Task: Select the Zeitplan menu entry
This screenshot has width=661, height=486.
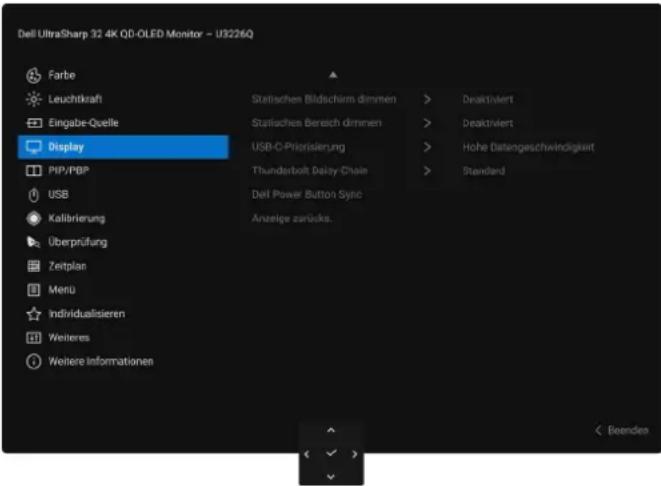Action: pyautogui.click(x=123, y=266)
